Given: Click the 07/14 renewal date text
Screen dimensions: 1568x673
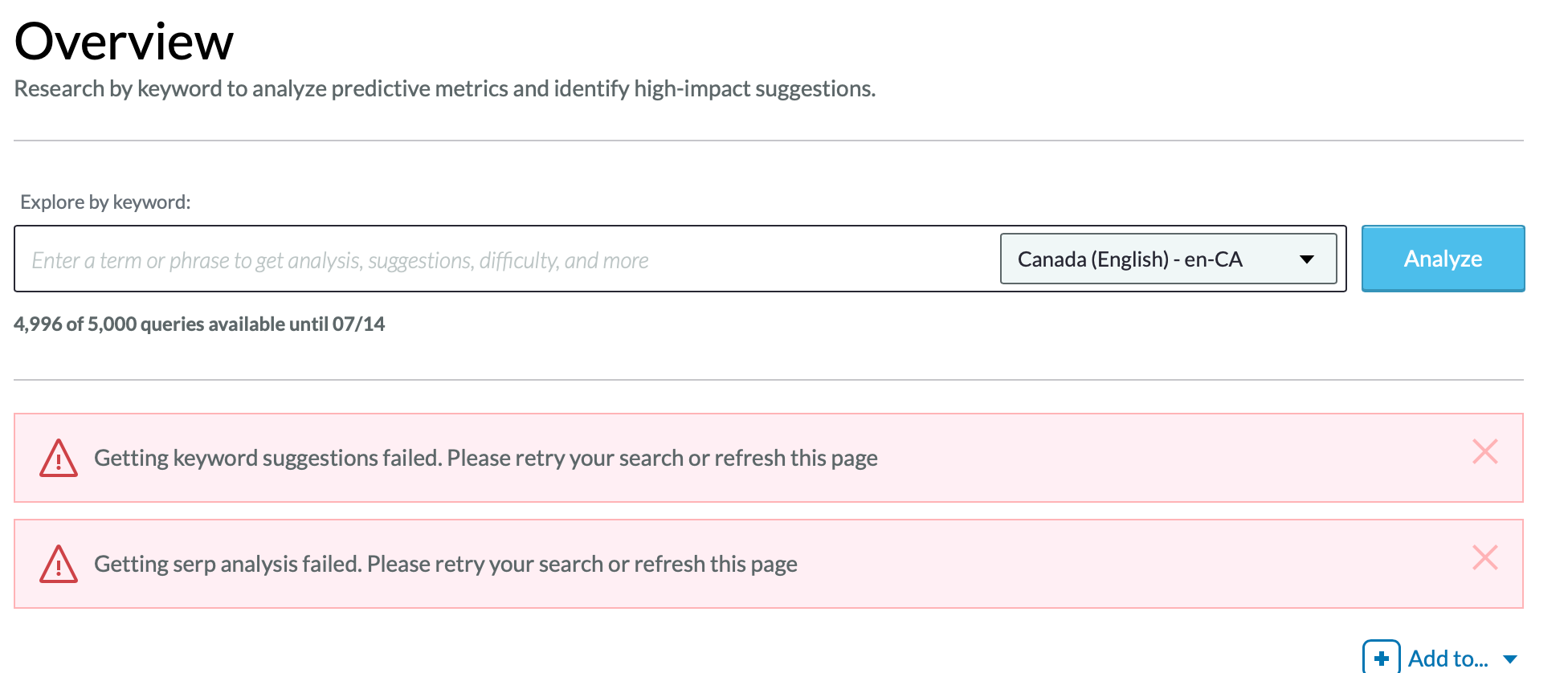Looking at the screenshot, I should click(358, 324).
